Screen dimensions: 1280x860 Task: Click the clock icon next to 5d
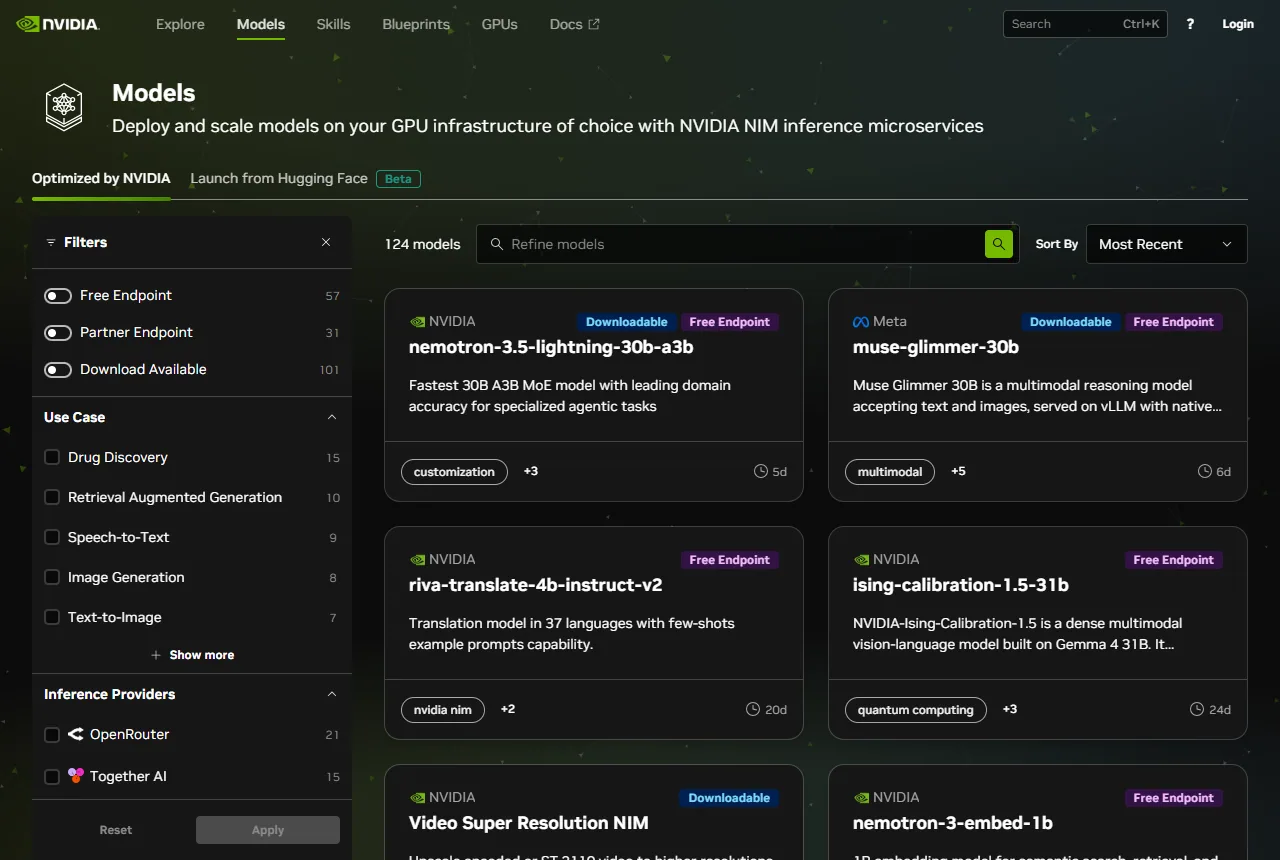click(x=761, y=471)
